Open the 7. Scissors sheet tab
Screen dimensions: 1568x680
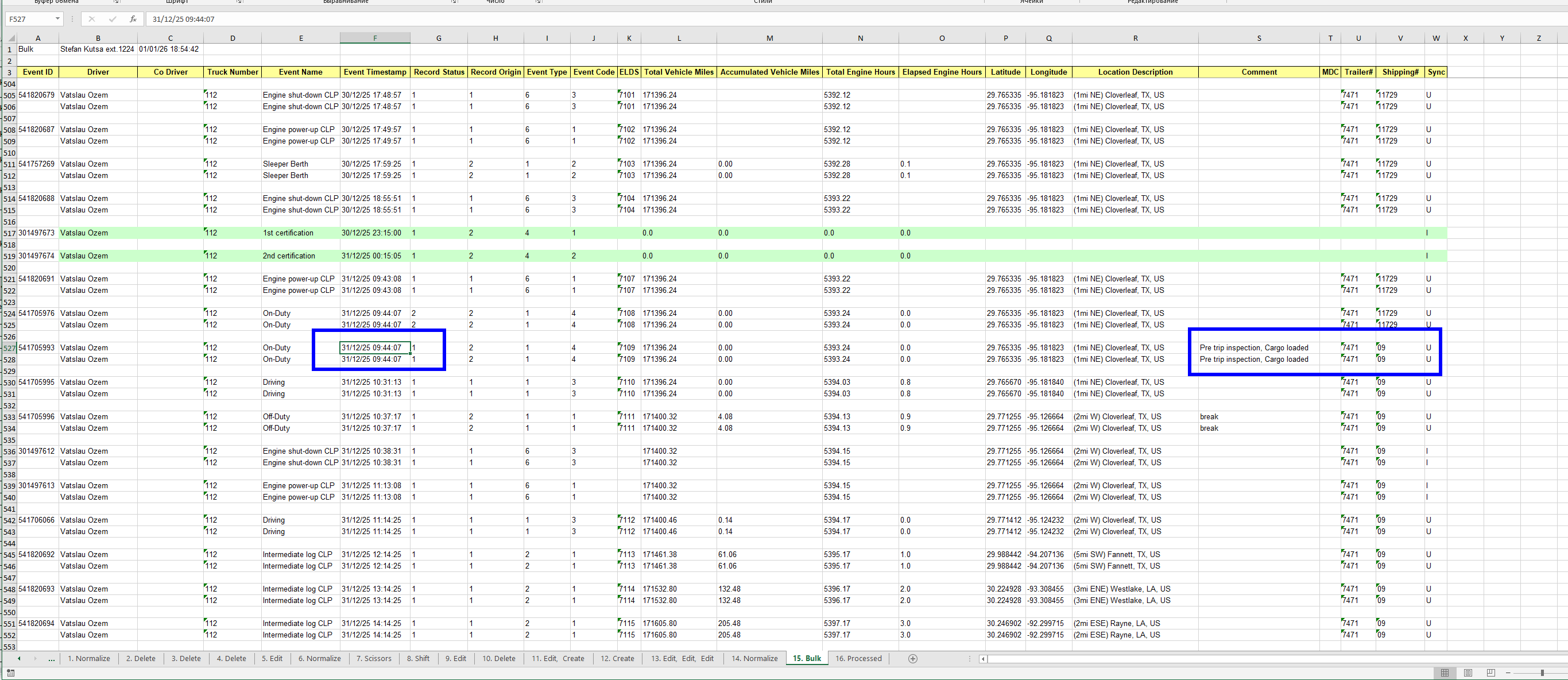point(374,658)
